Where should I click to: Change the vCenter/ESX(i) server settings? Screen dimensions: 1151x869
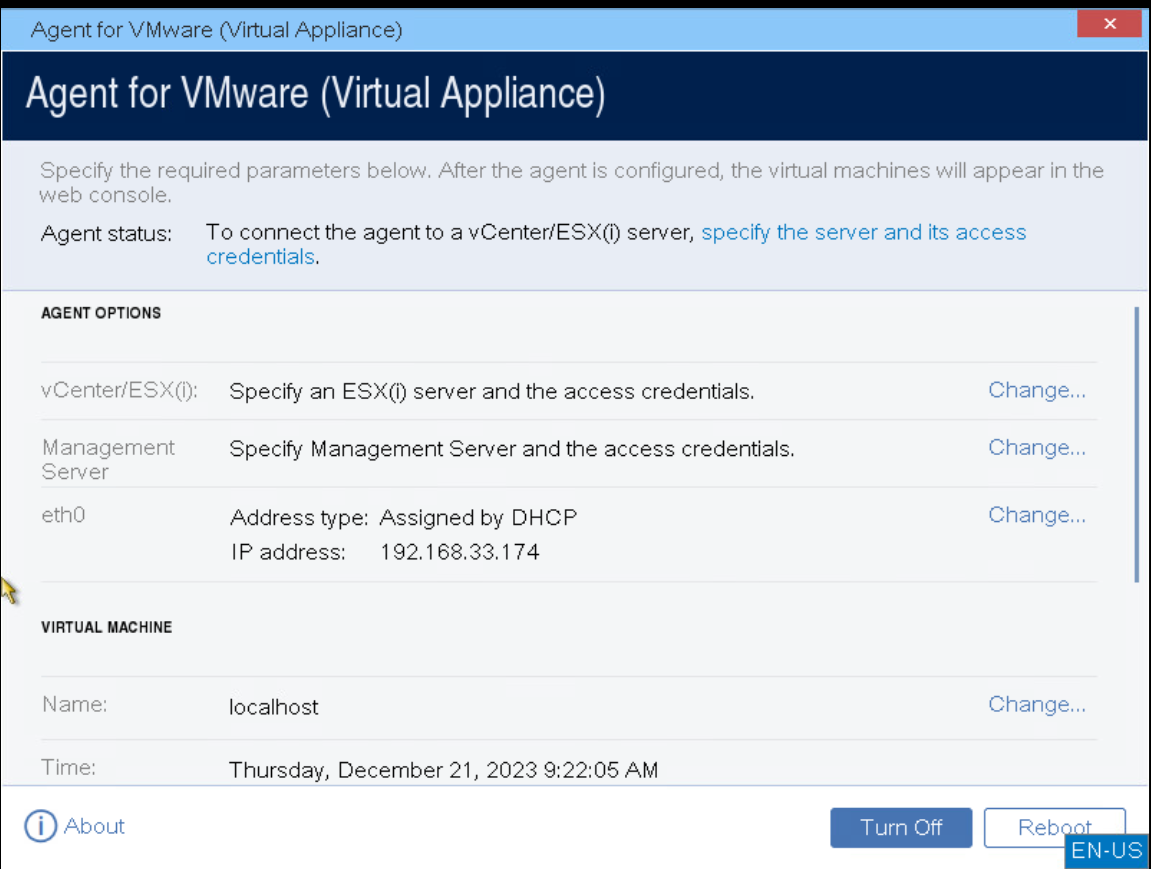click(1036, 390)
